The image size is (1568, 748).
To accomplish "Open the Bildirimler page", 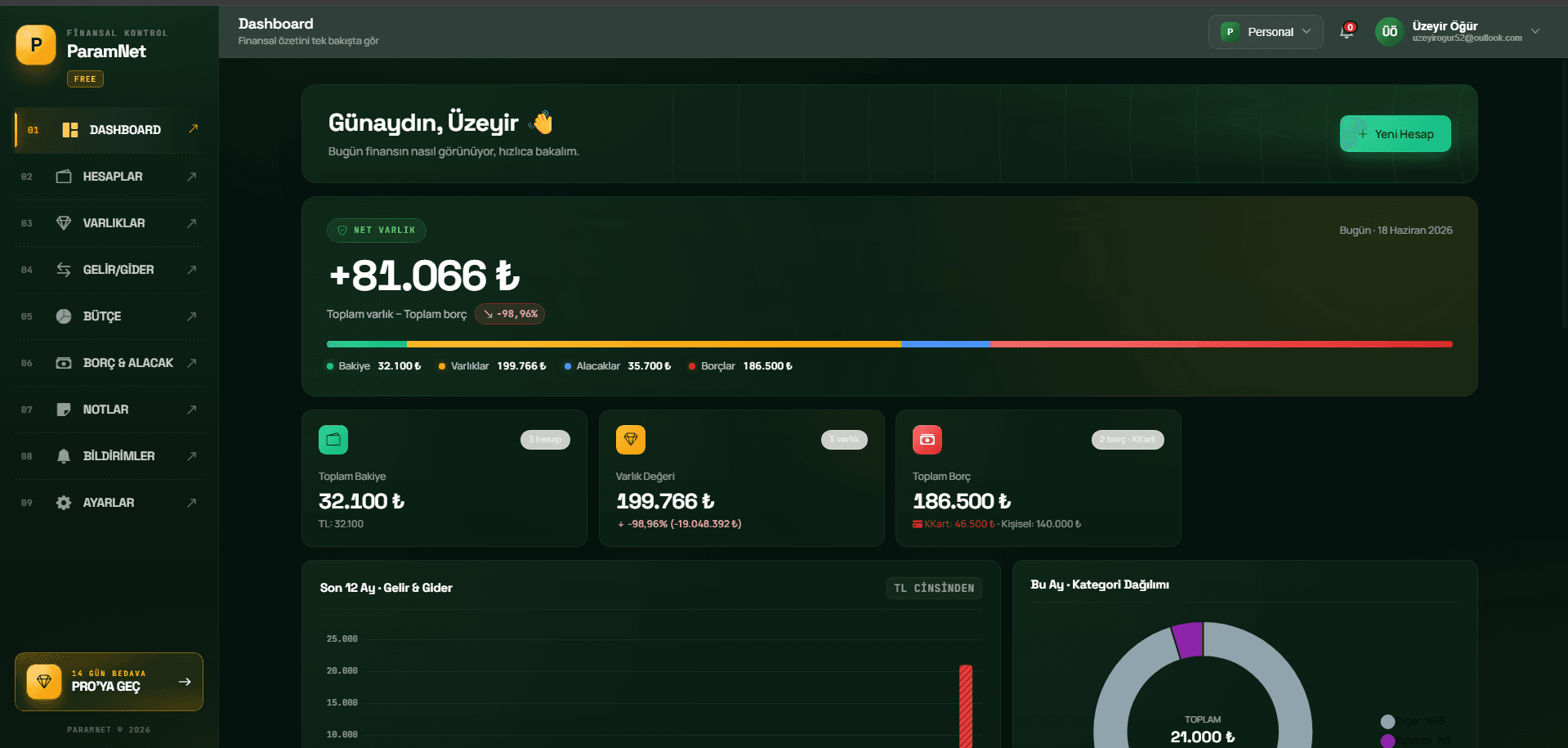I will [109, 456].
